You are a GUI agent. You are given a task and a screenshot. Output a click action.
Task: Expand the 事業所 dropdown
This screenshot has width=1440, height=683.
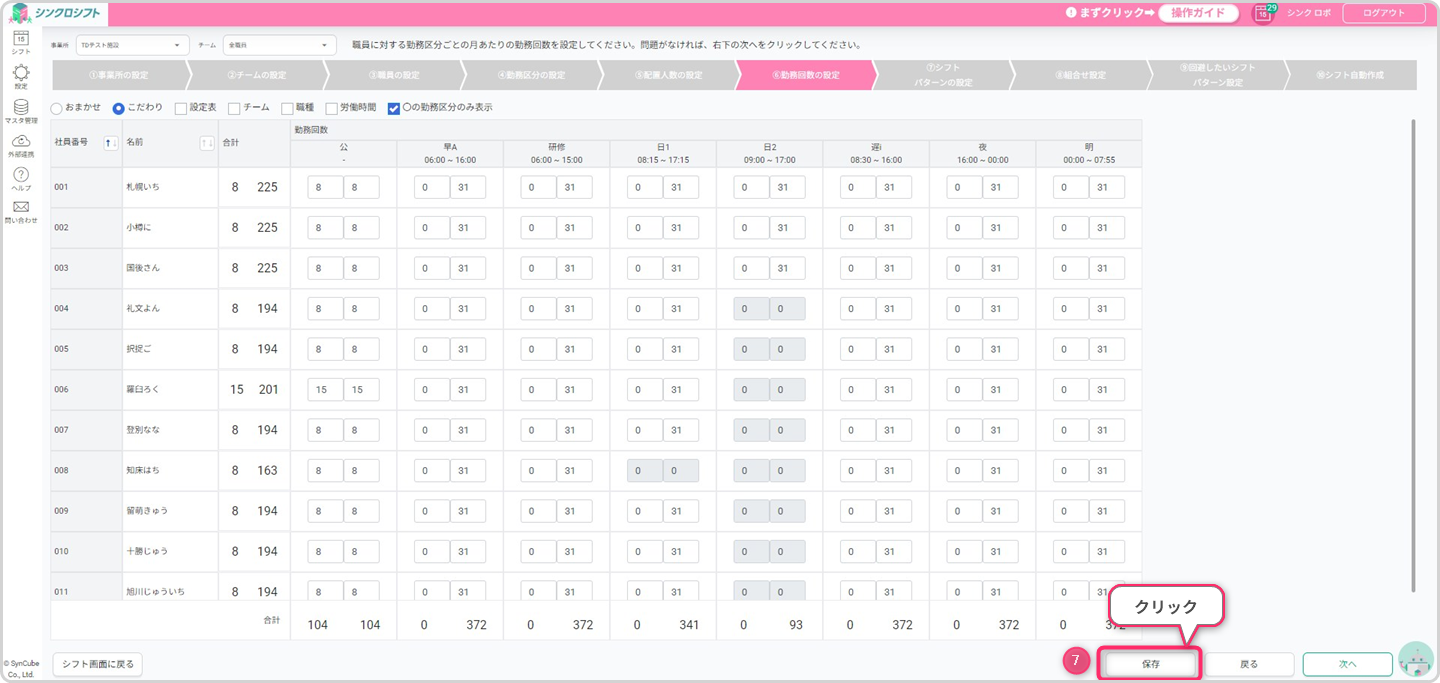click(132, 45)
